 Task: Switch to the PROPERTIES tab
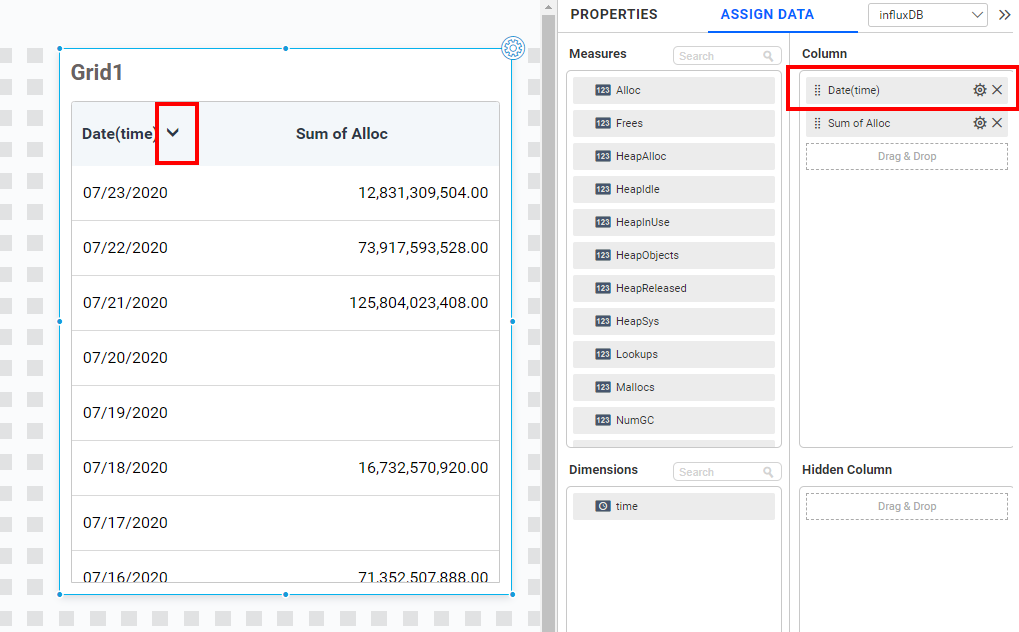point(613,15)
